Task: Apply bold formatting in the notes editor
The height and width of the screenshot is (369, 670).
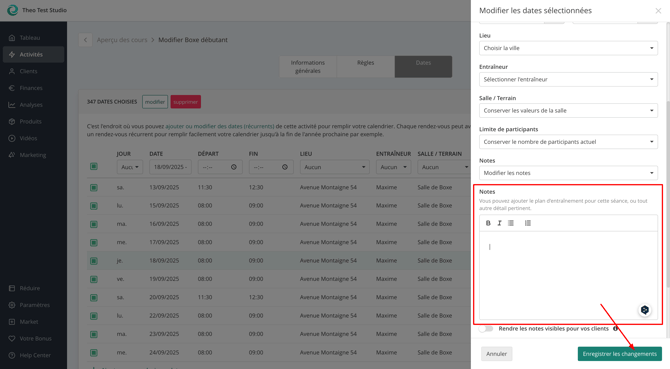Action: point(488,223)
